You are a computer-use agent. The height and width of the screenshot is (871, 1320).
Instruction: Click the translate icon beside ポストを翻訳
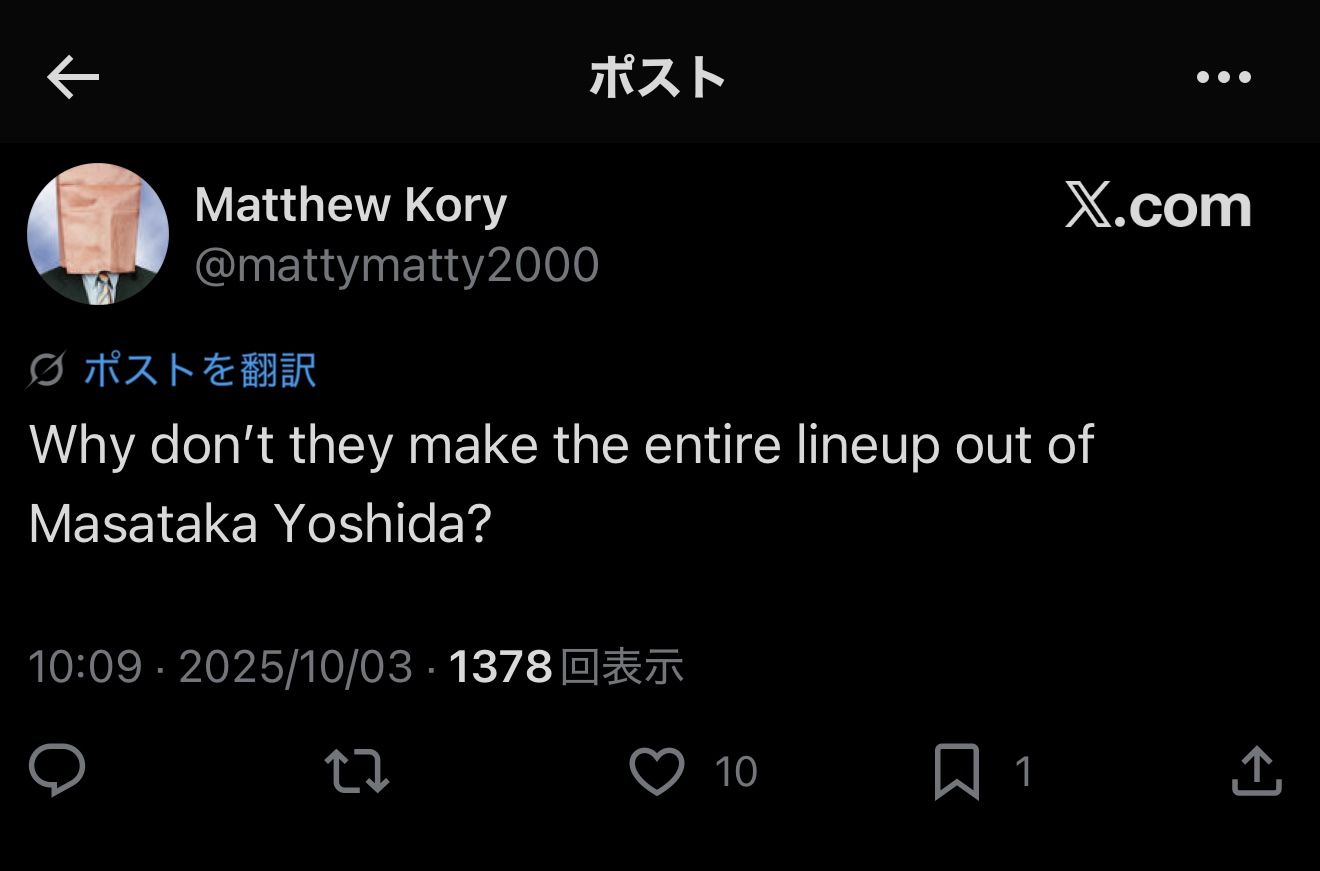[x=46, y=371]
